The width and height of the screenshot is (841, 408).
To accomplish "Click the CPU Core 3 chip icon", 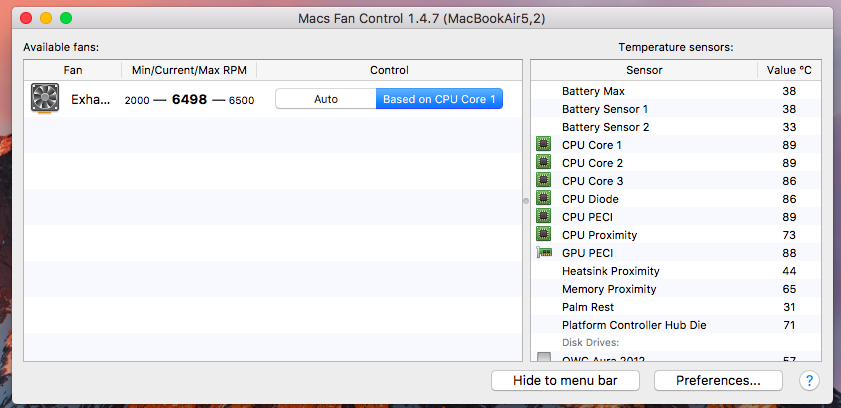I will pyautogui.click(x=543, y=180).
